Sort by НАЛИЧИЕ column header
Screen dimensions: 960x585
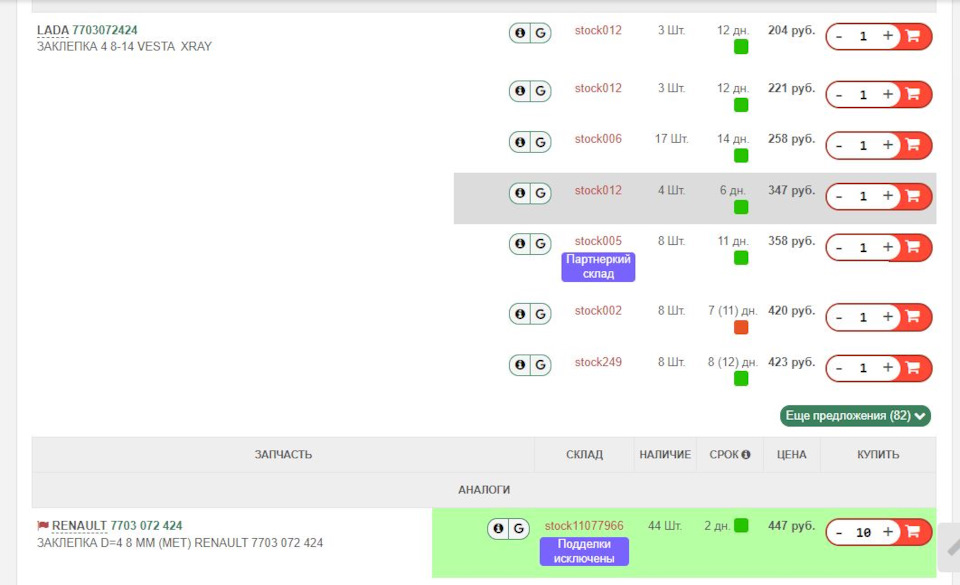[x=665, y=455]
